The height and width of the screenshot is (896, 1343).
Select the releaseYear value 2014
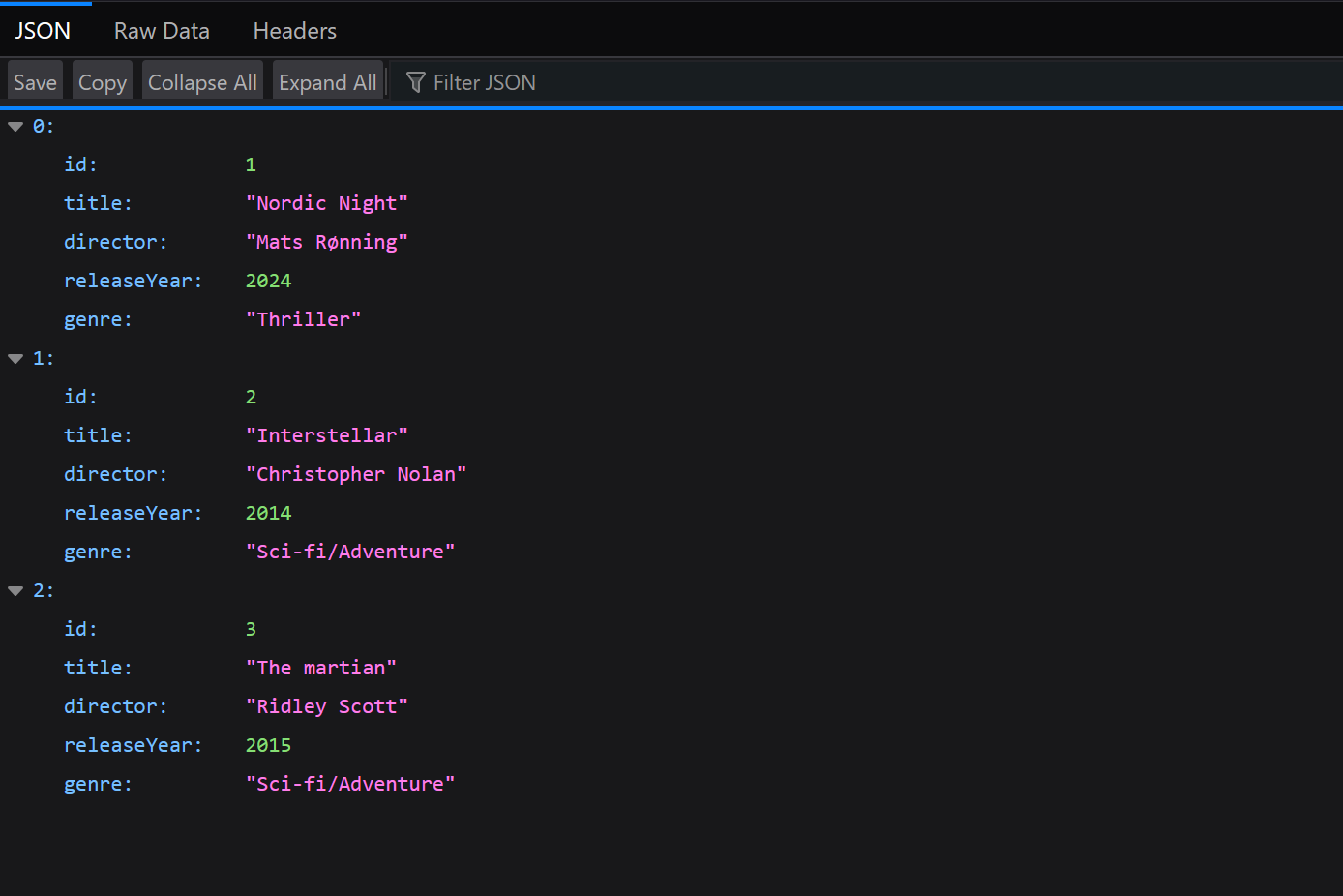pos(268,512)
